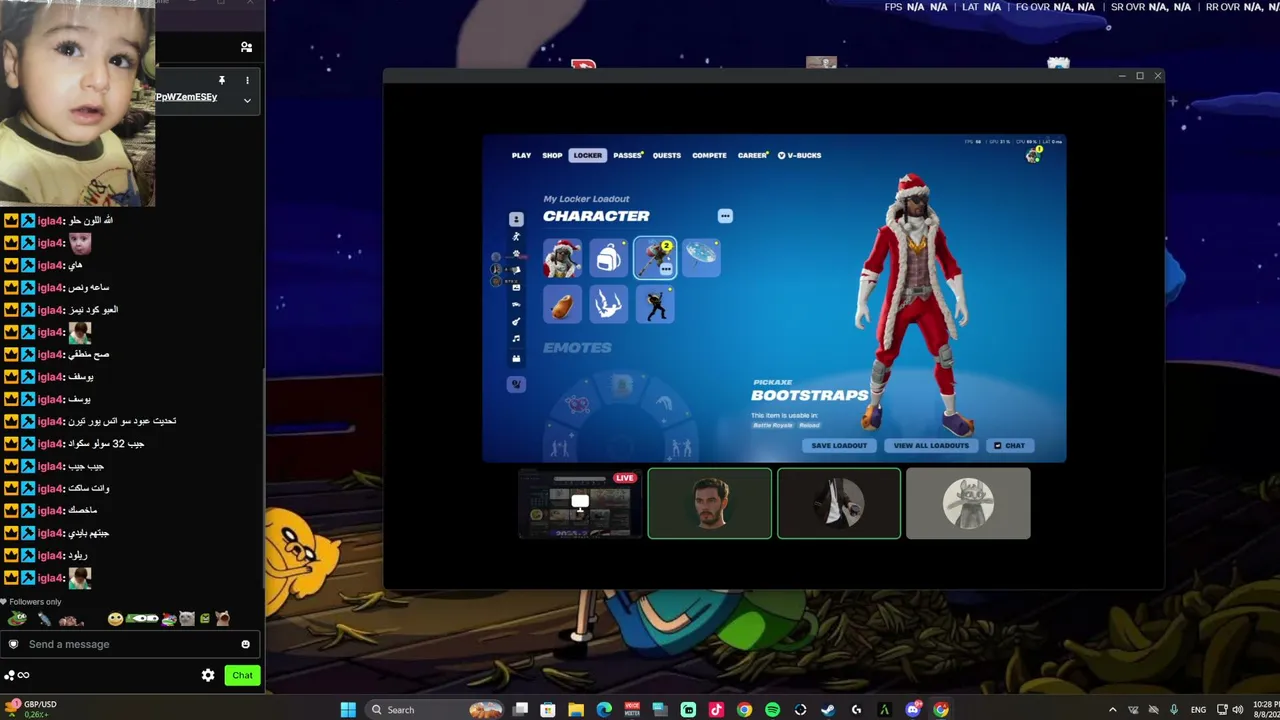Open the in-game CHAT button
Viewport: 1280px width, 720px height.
tap(1009, 445)
